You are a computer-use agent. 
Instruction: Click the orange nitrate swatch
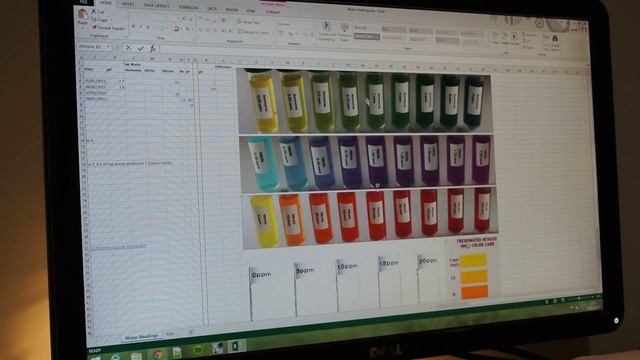click(x=475, y=292)
